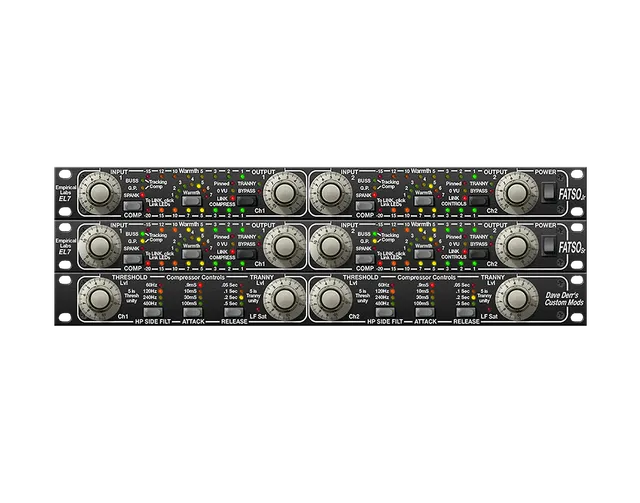
Task: Click the LINK CONTROLS LED on FATSO Sr
Action: pyautogui.click(x=465, y=252)
